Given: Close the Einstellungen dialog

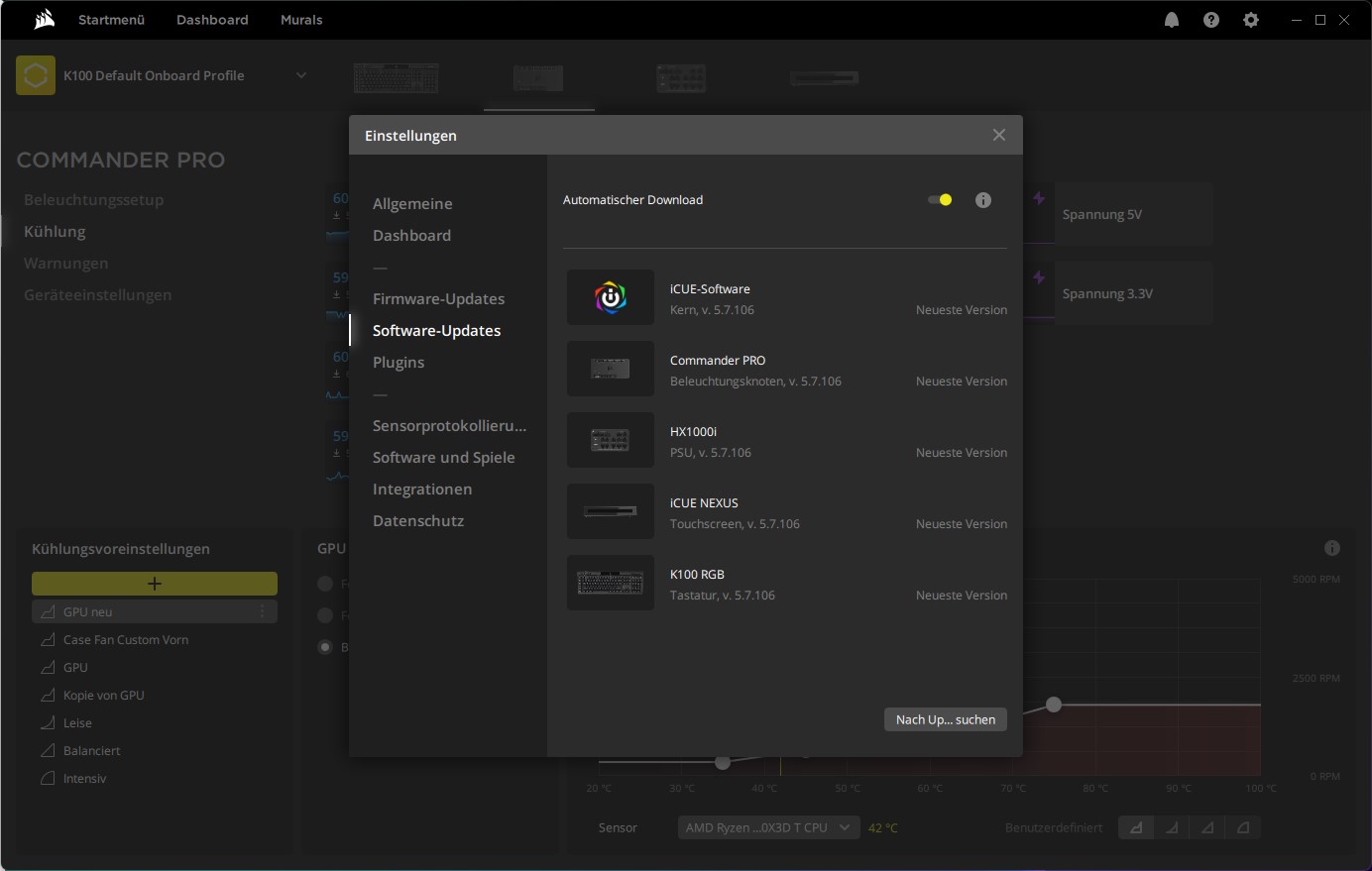Looking at the screenshot, I should click(x=999, y=135).
